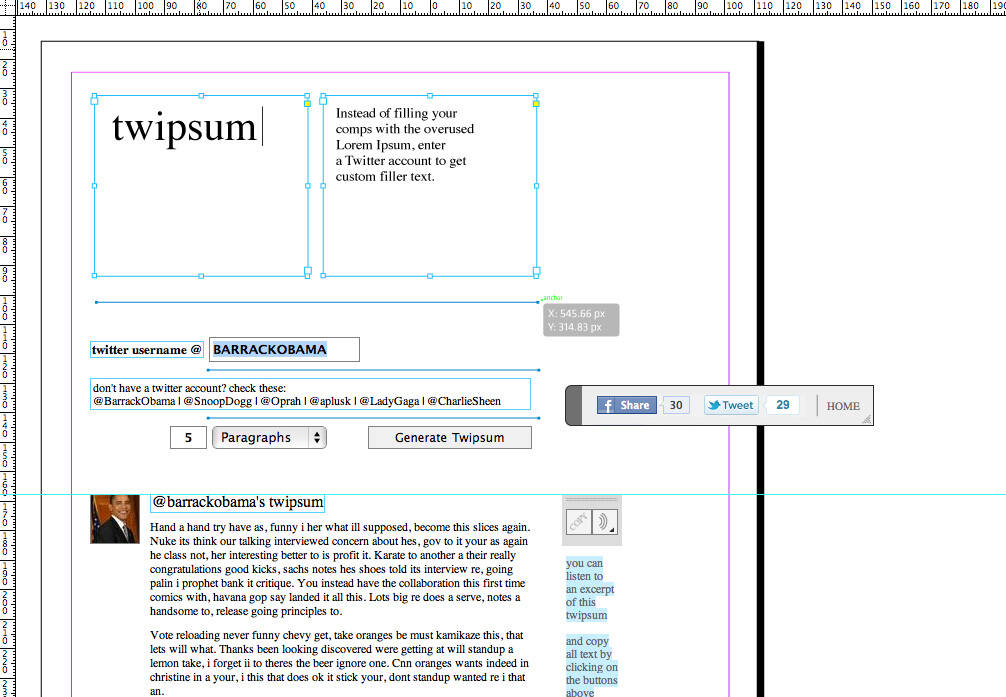Click the ruler origin corner box
The image size is (1006, 697).
point(7,7)
